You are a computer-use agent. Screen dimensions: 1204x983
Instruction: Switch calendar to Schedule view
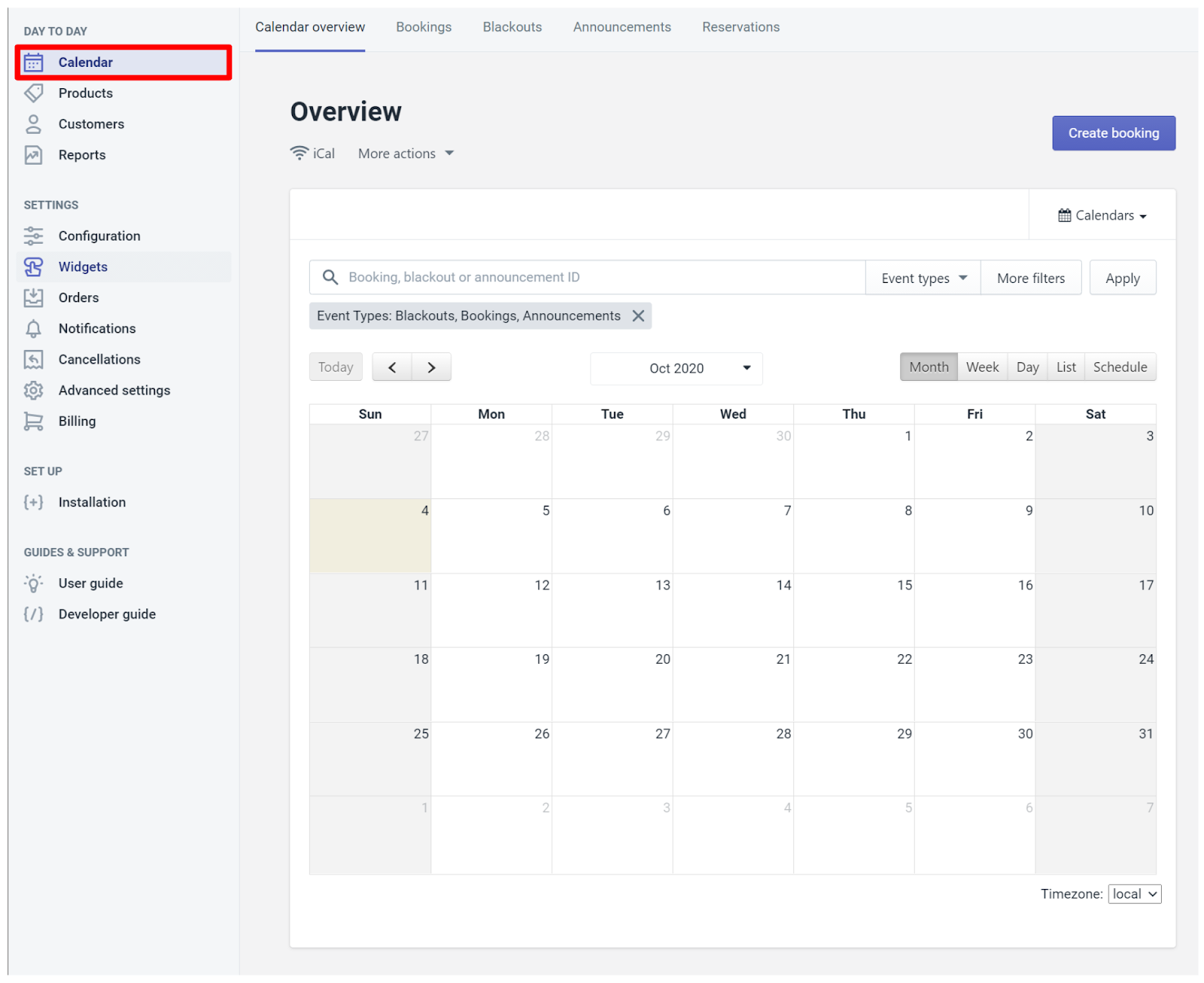click(x=1120, y=367)
